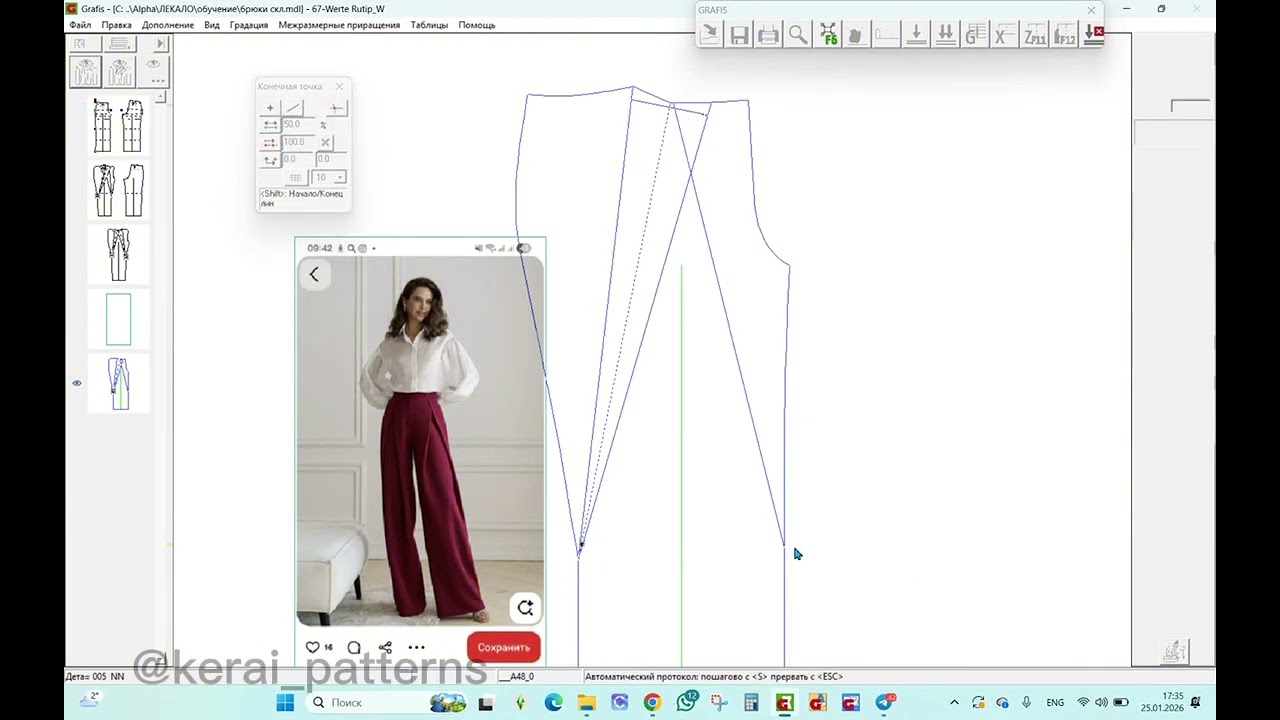The height and width of the screenshot is (720, 1280).
Task: Click the layers stack icon atop sidebar
Action: point(120,44)
